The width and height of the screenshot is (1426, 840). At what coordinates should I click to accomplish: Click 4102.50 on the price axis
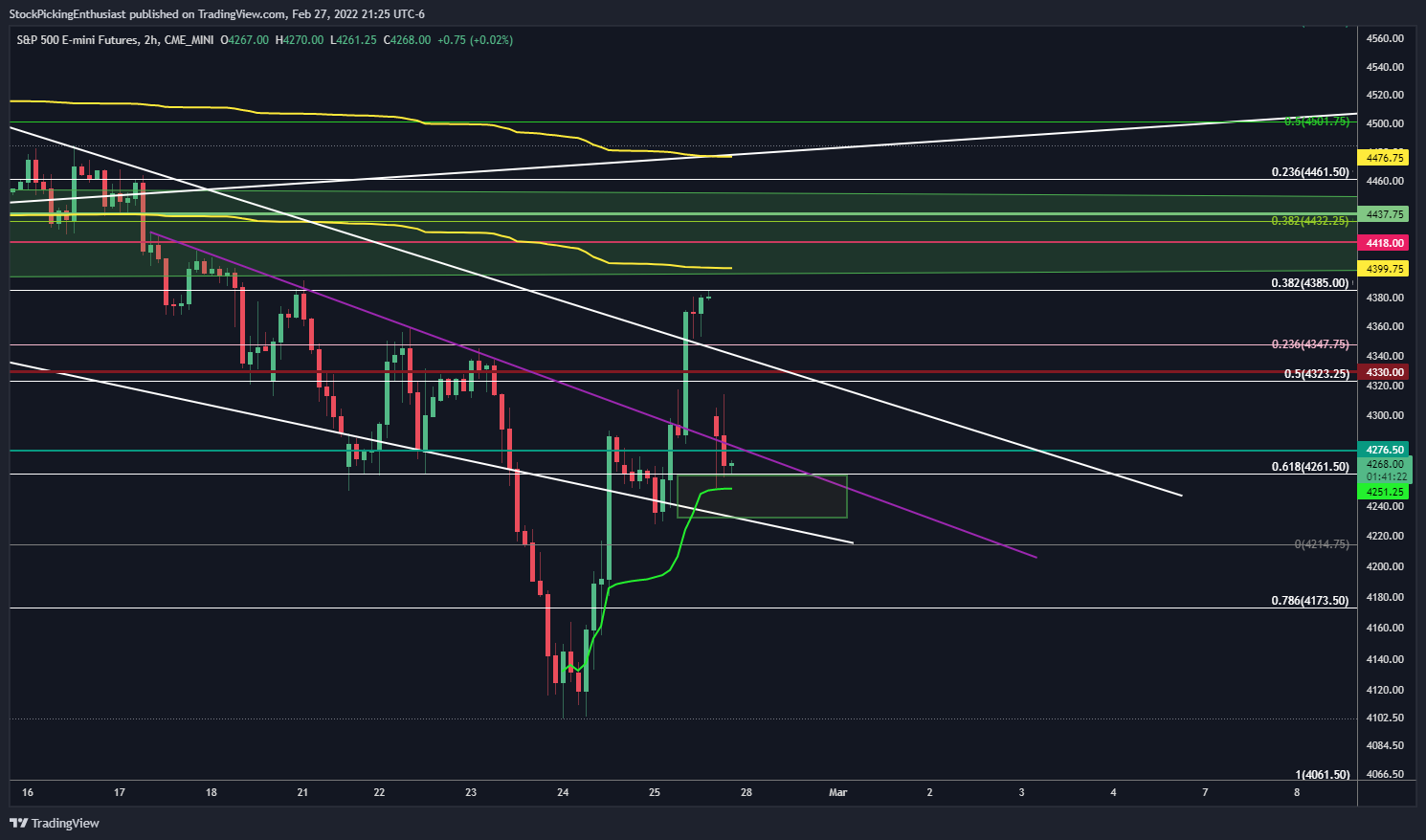[x=1385, y=718]
